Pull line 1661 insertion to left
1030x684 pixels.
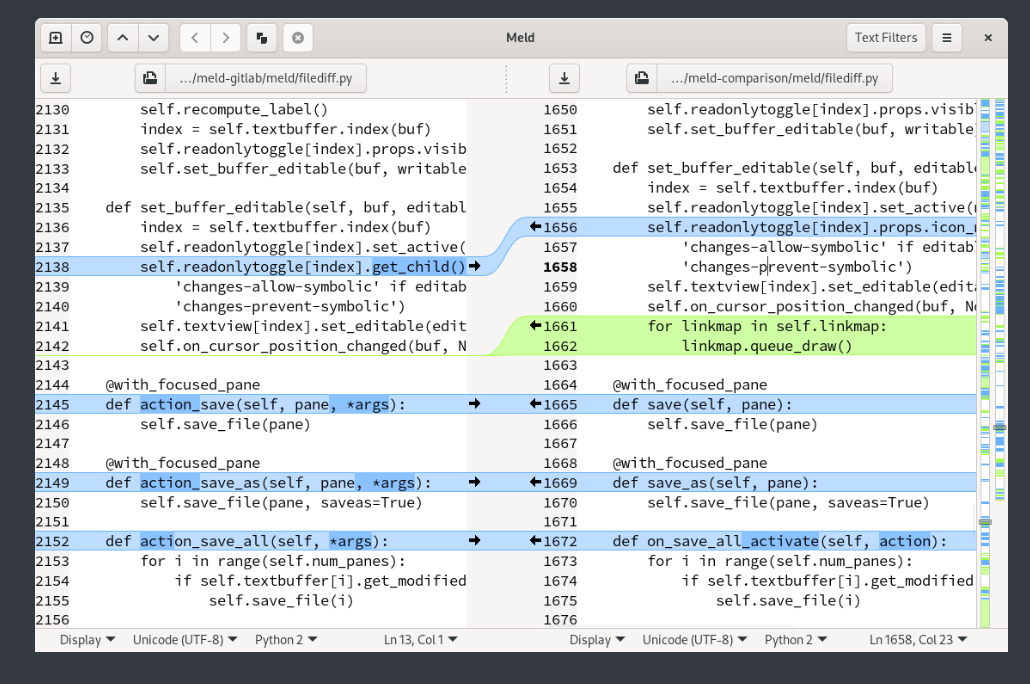coord(535,325)
